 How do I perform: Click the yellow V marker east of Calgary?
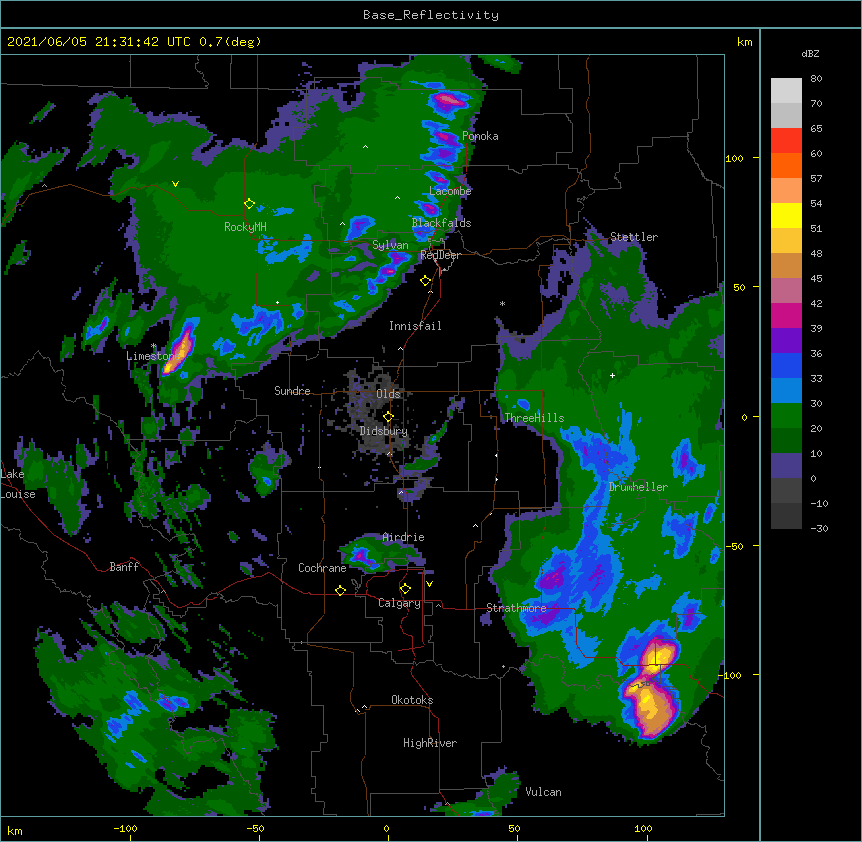tap(429, 584)
